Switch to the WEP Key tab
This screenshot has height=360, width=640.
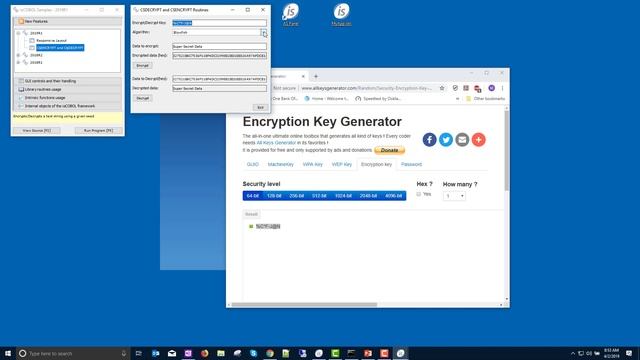(x=342, y=164)
